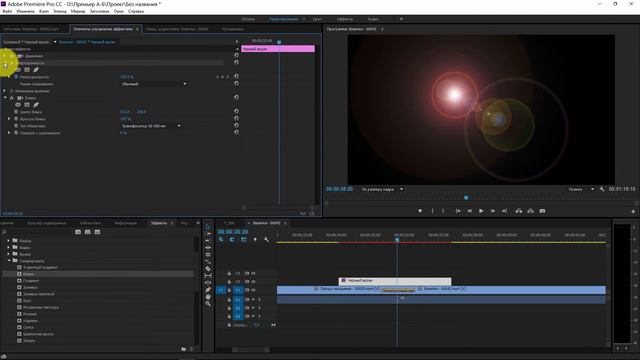Toggle the lock on track V3
The height and width of the screenshot is (360, 640).
point(229,273)
